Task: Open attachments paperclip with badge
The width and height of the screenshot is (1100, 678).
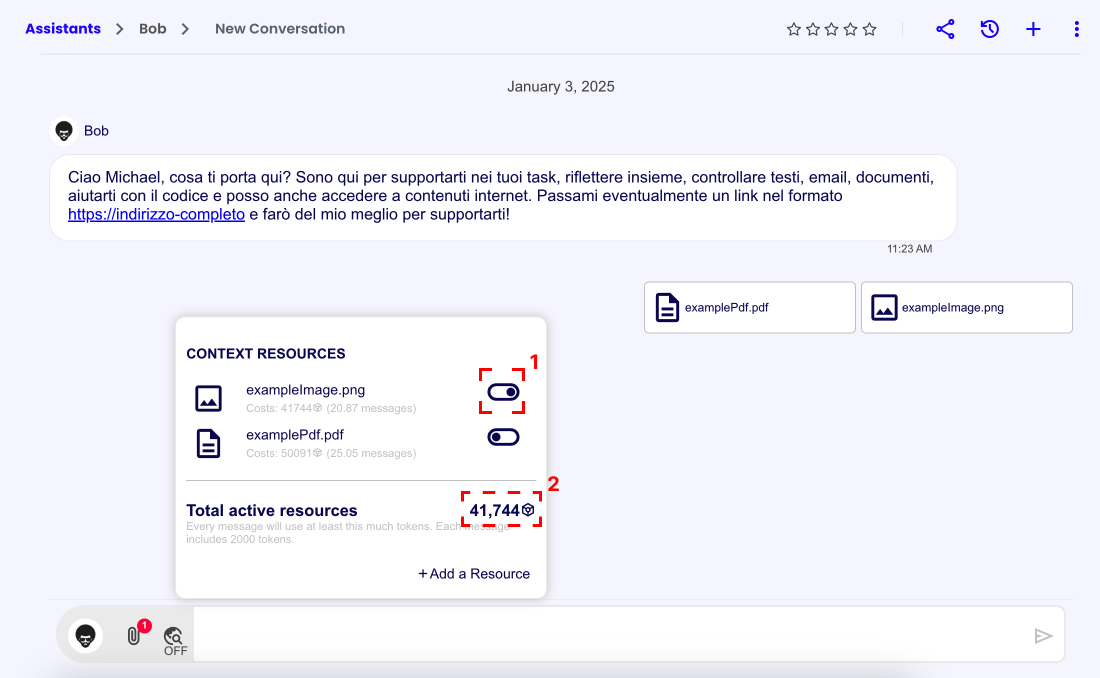Action: [136, 633]
